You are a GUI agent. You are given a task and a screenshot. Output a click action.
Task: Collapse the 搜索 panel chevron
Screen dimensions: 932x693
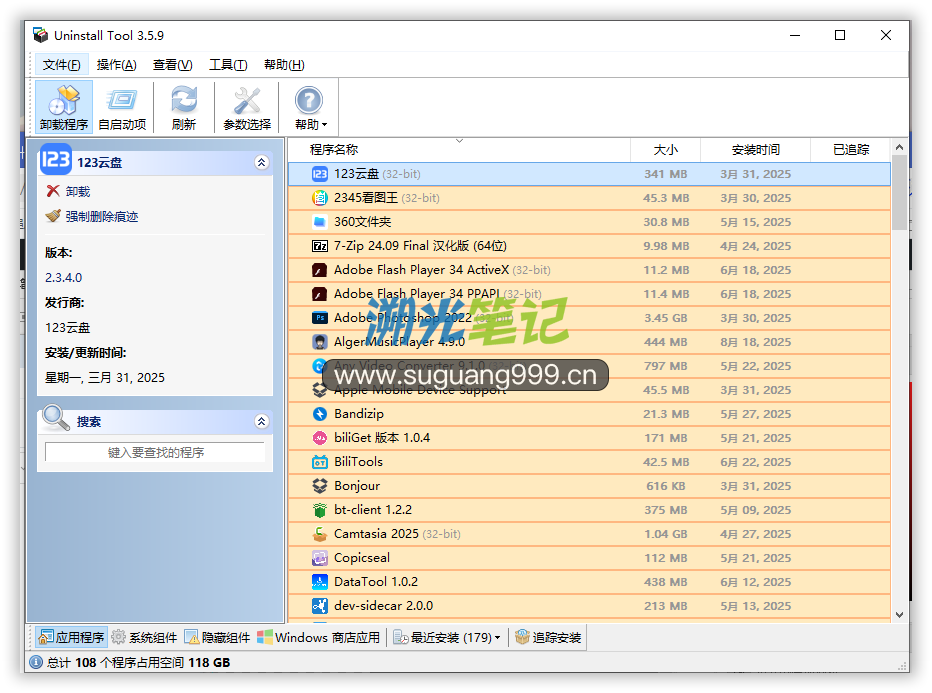[x=262, y=422]
